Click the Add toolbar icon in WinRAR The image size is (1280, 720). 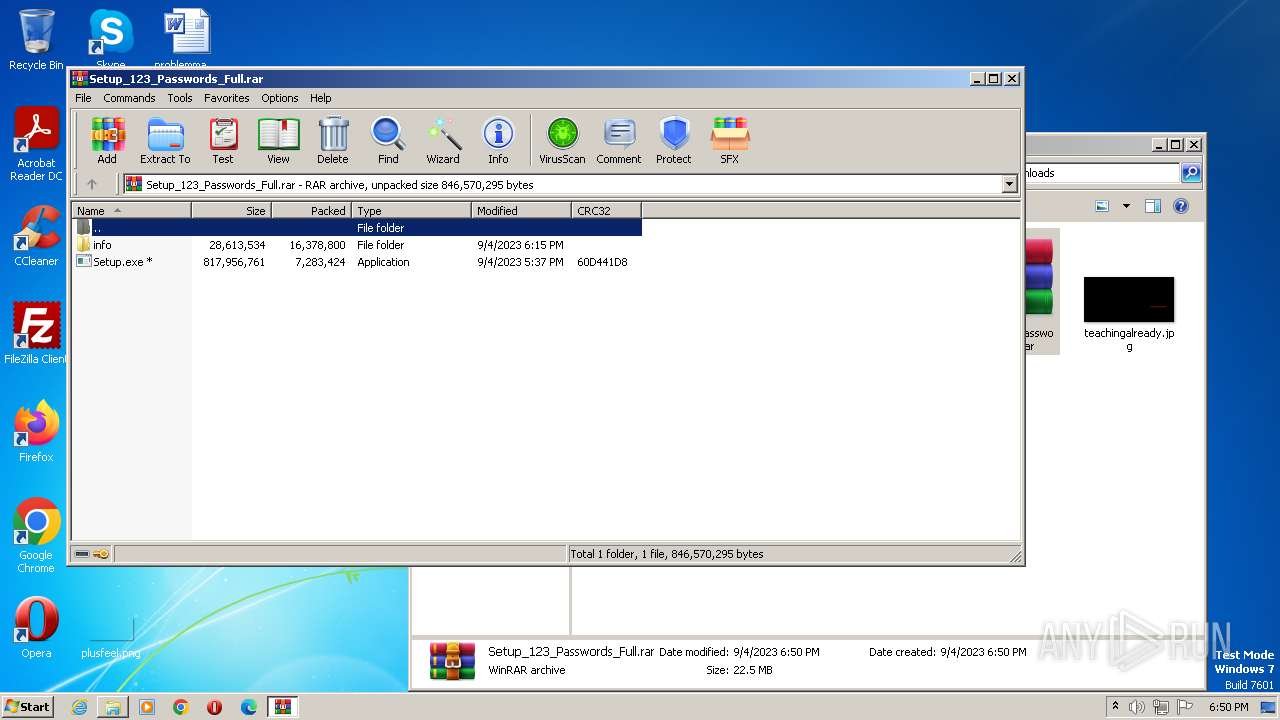[x=107, y=140]
